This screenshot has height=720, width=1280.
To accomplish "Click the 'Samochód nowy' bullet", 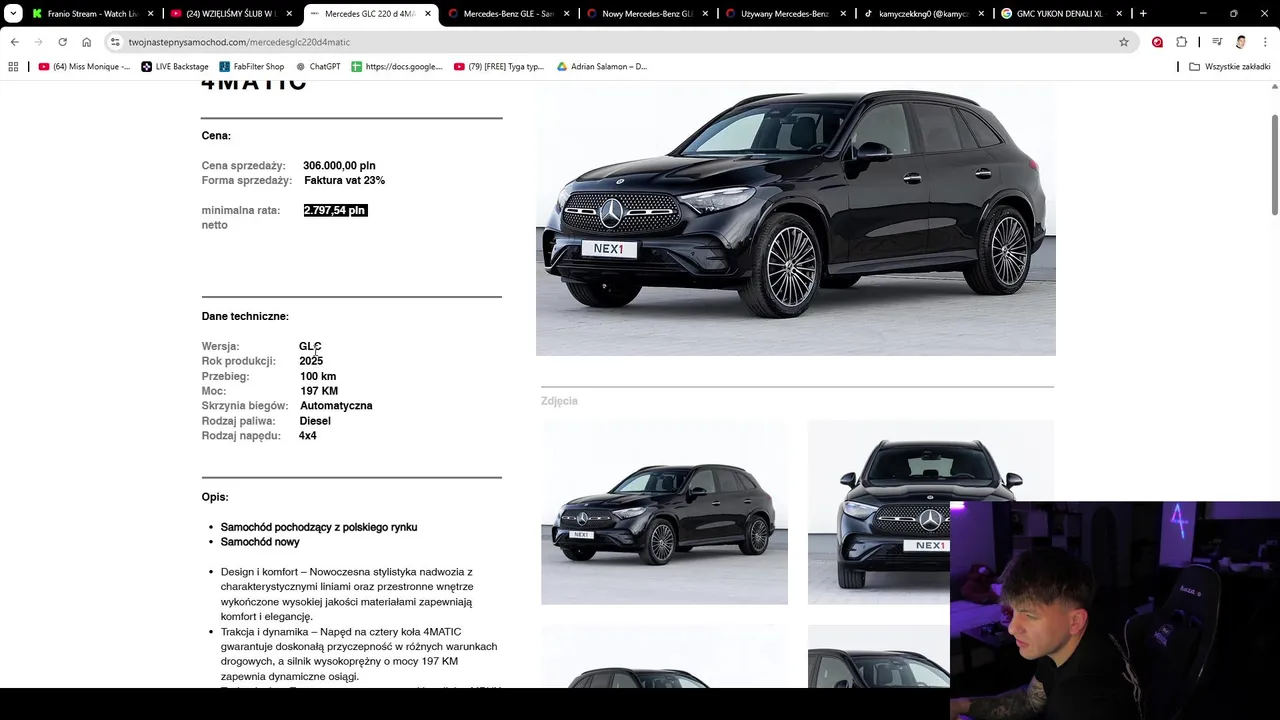I will [x=260, y=542].
